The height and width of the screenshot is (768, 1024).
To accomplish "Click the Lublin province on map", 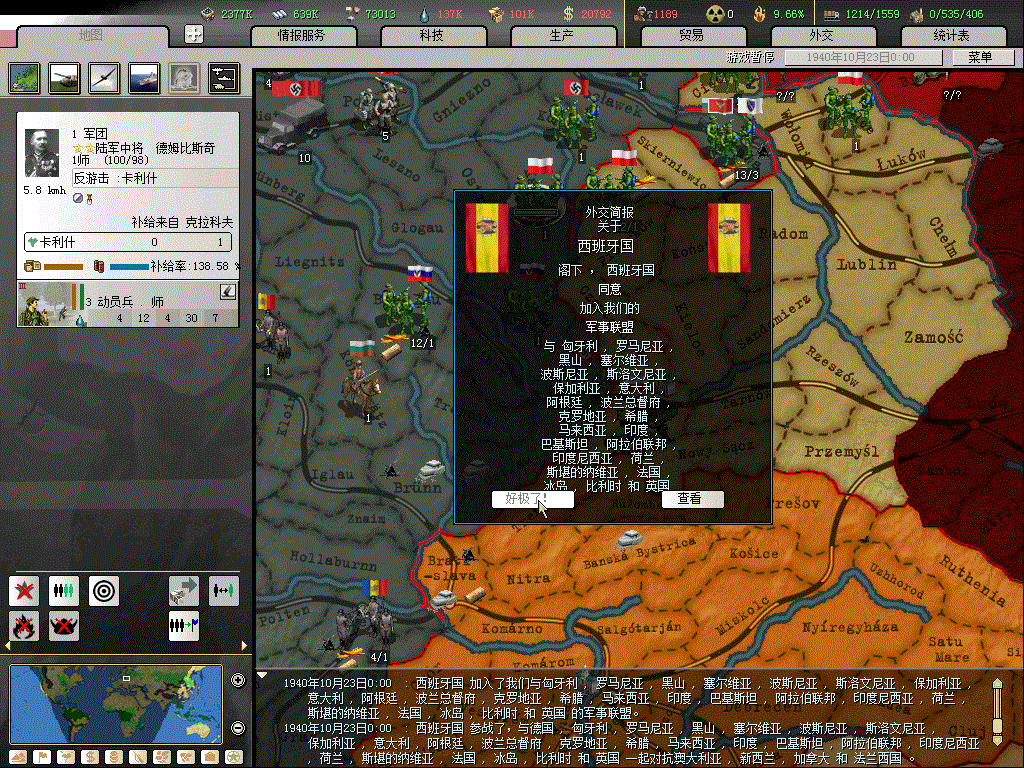I will coord(867,264).
